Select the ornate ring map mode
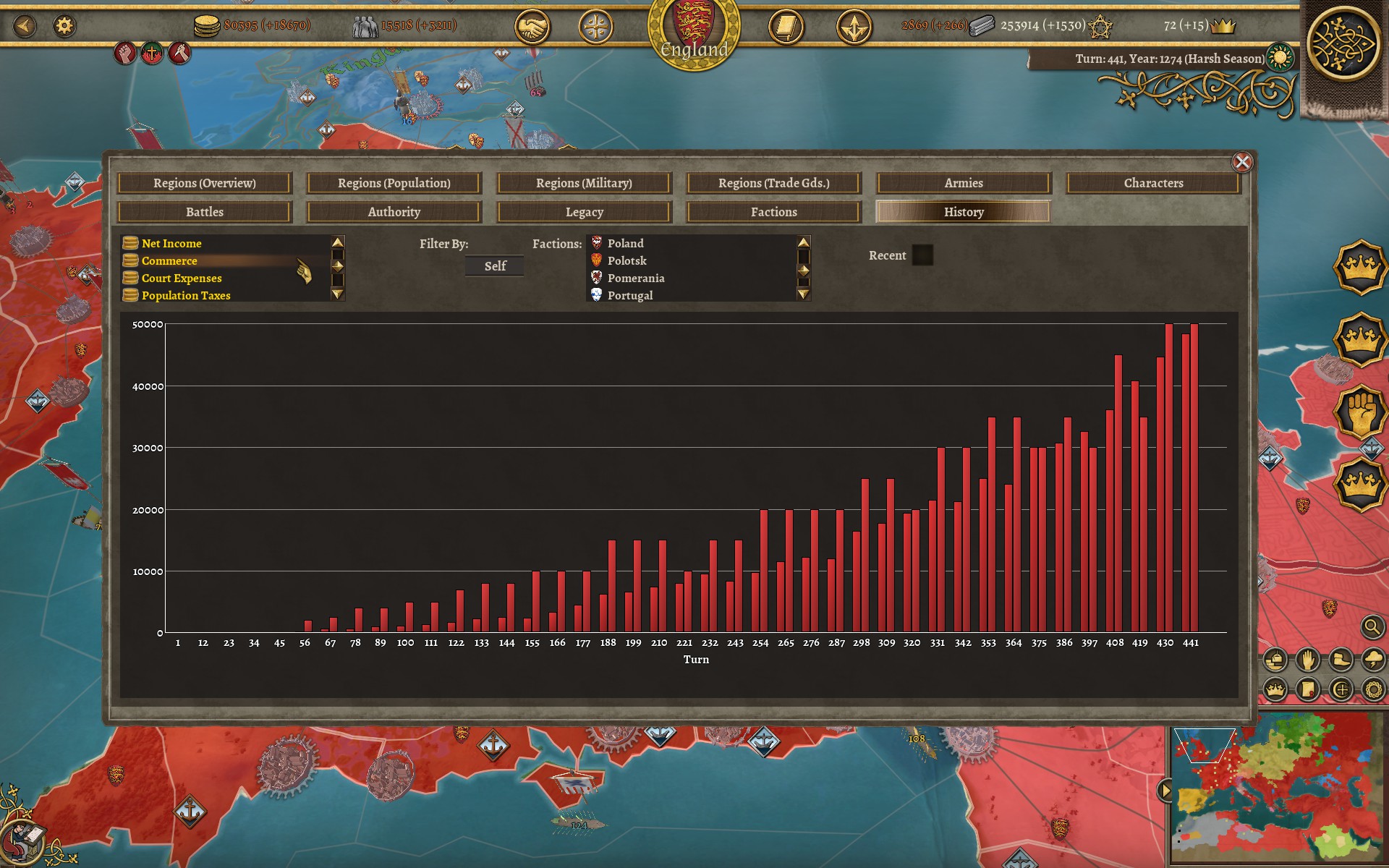This screenshot has height=868, width=1389. click(x=1373, y=689)
